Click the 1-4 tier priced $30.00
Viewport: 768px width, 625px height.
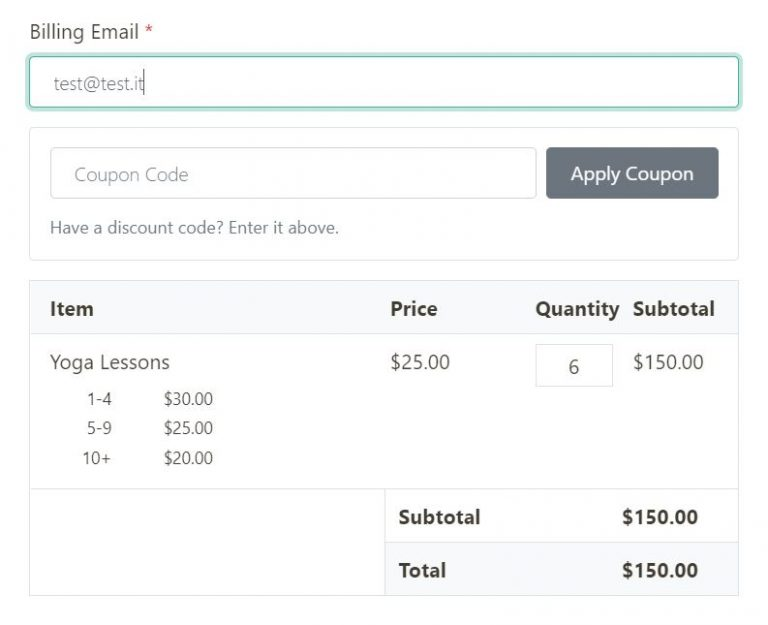150,399
